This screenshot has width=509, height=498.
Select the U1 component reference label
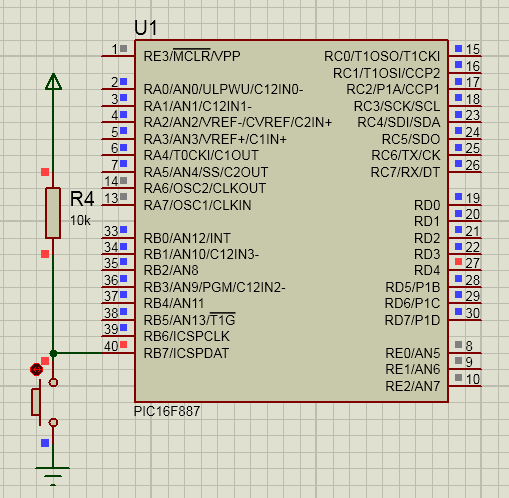pyautogui.click(x=146, y=28)
